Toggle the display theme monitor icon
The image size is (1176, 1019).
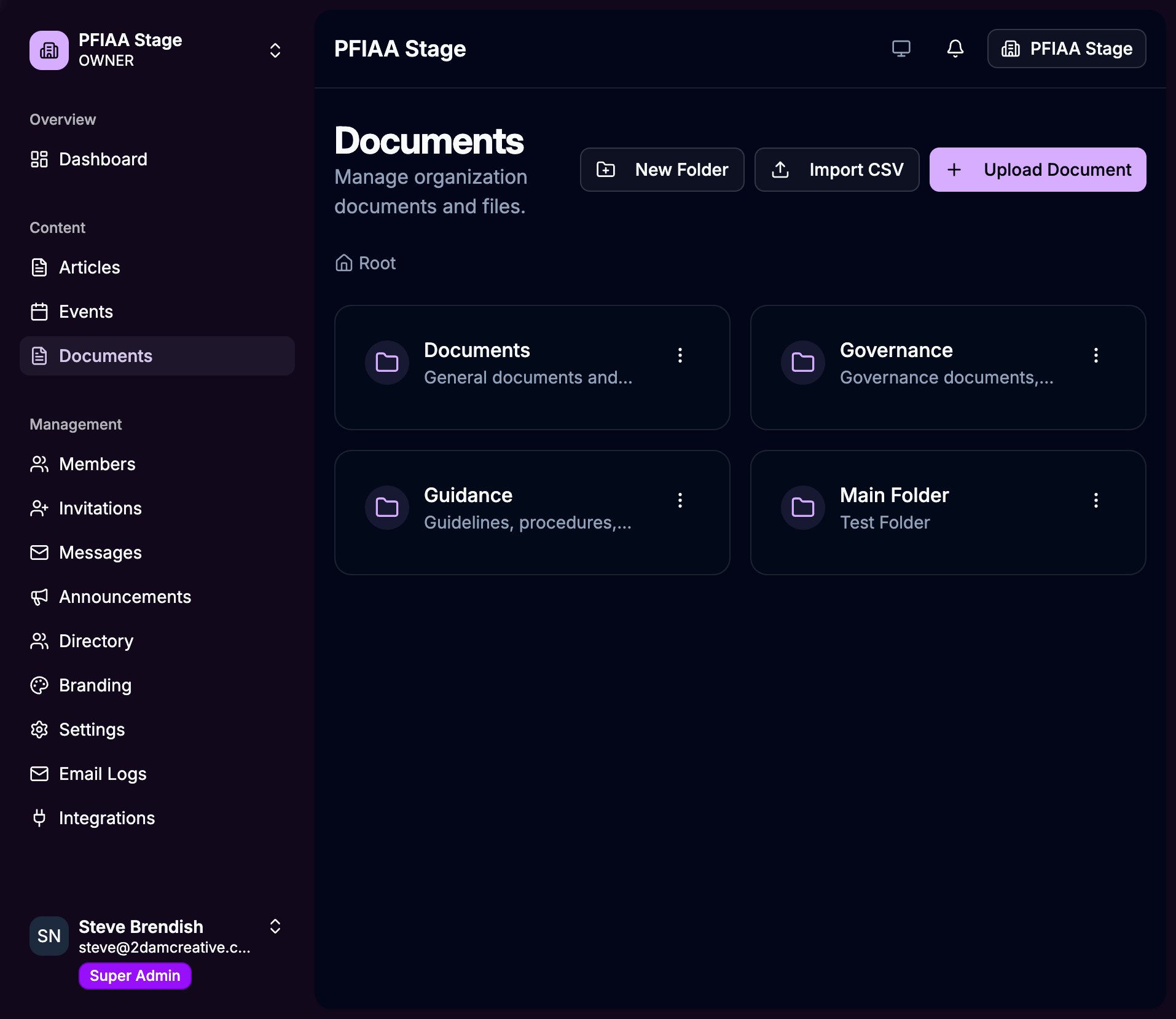click(901, 49)
